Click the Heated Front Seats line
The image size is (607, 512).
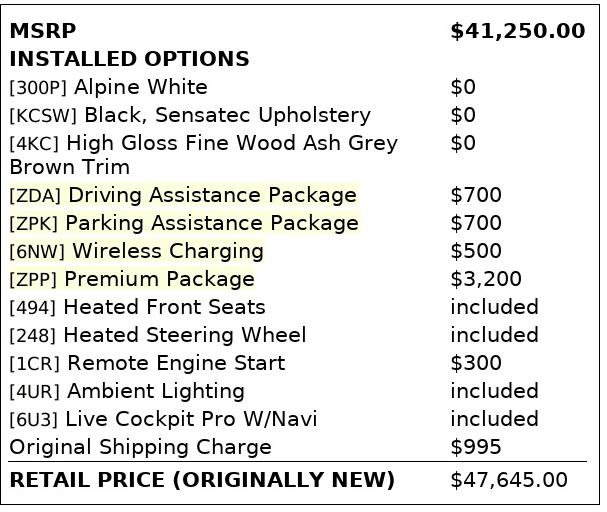pos(137,307)
